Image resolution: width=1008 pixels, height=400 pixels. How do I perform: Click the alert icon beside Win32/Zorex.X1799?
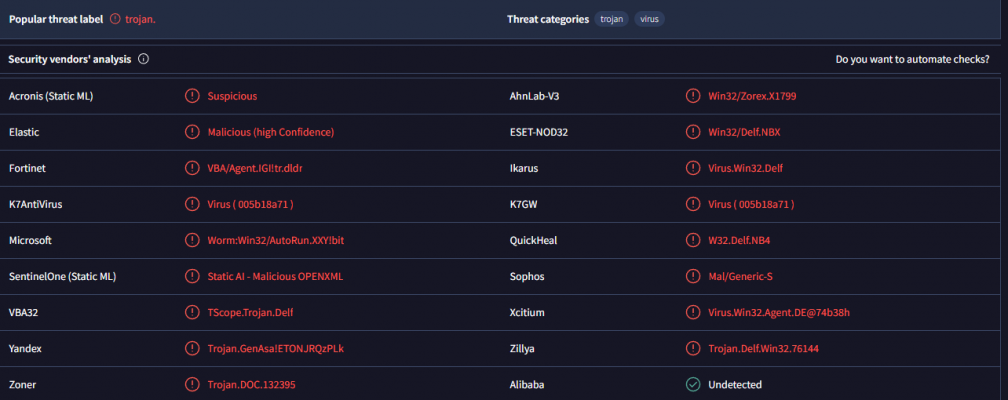(692, 96)
